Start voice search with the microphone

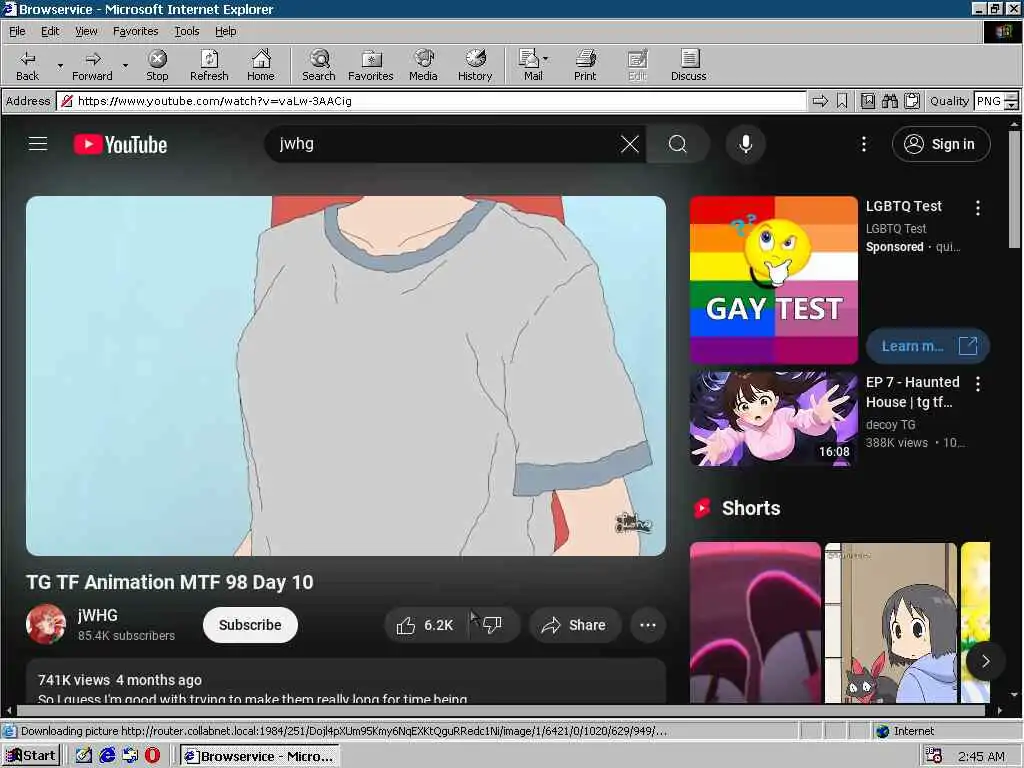(745, 144)
